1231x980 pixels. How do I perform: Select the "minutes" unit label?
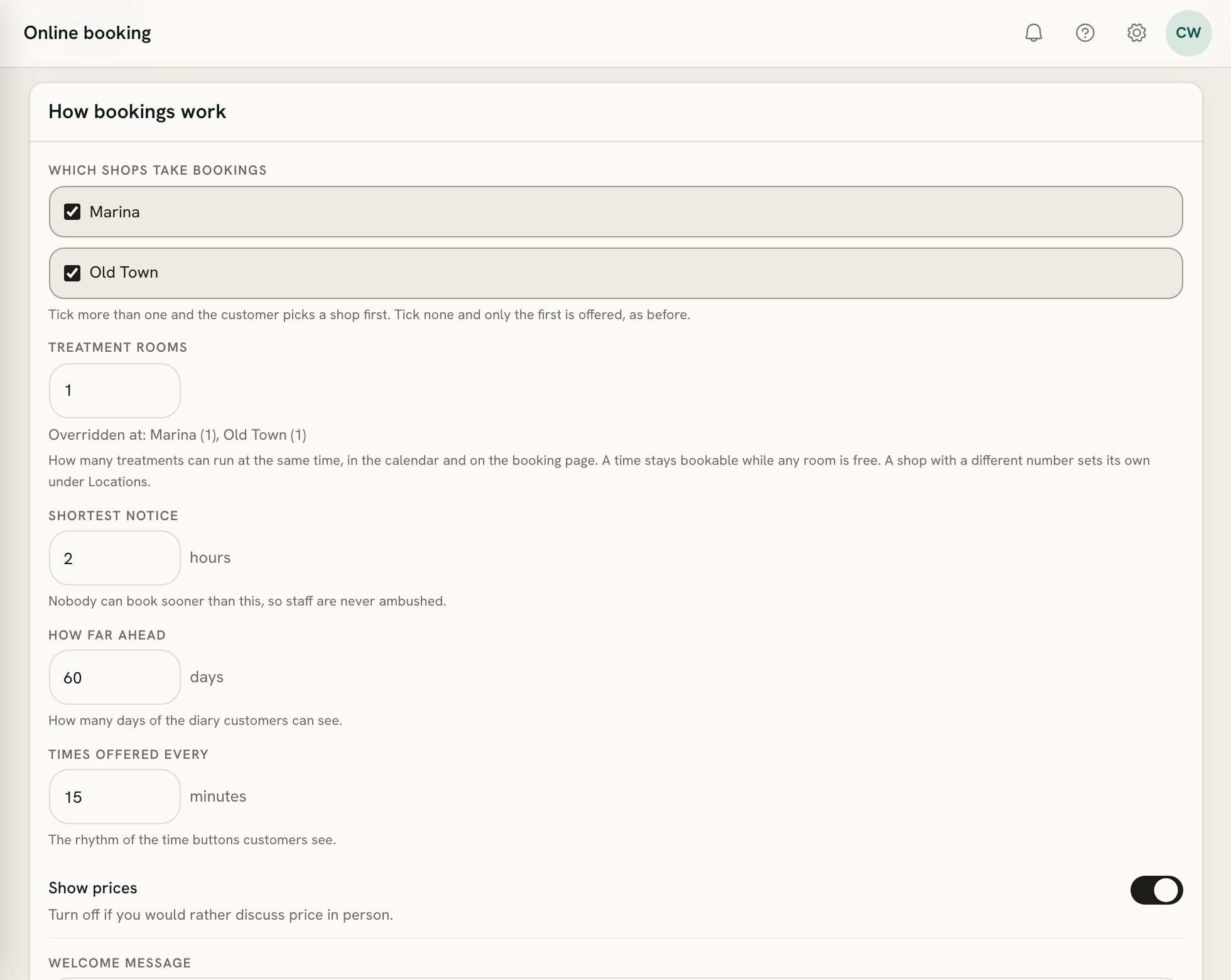(x=218, y=797)
